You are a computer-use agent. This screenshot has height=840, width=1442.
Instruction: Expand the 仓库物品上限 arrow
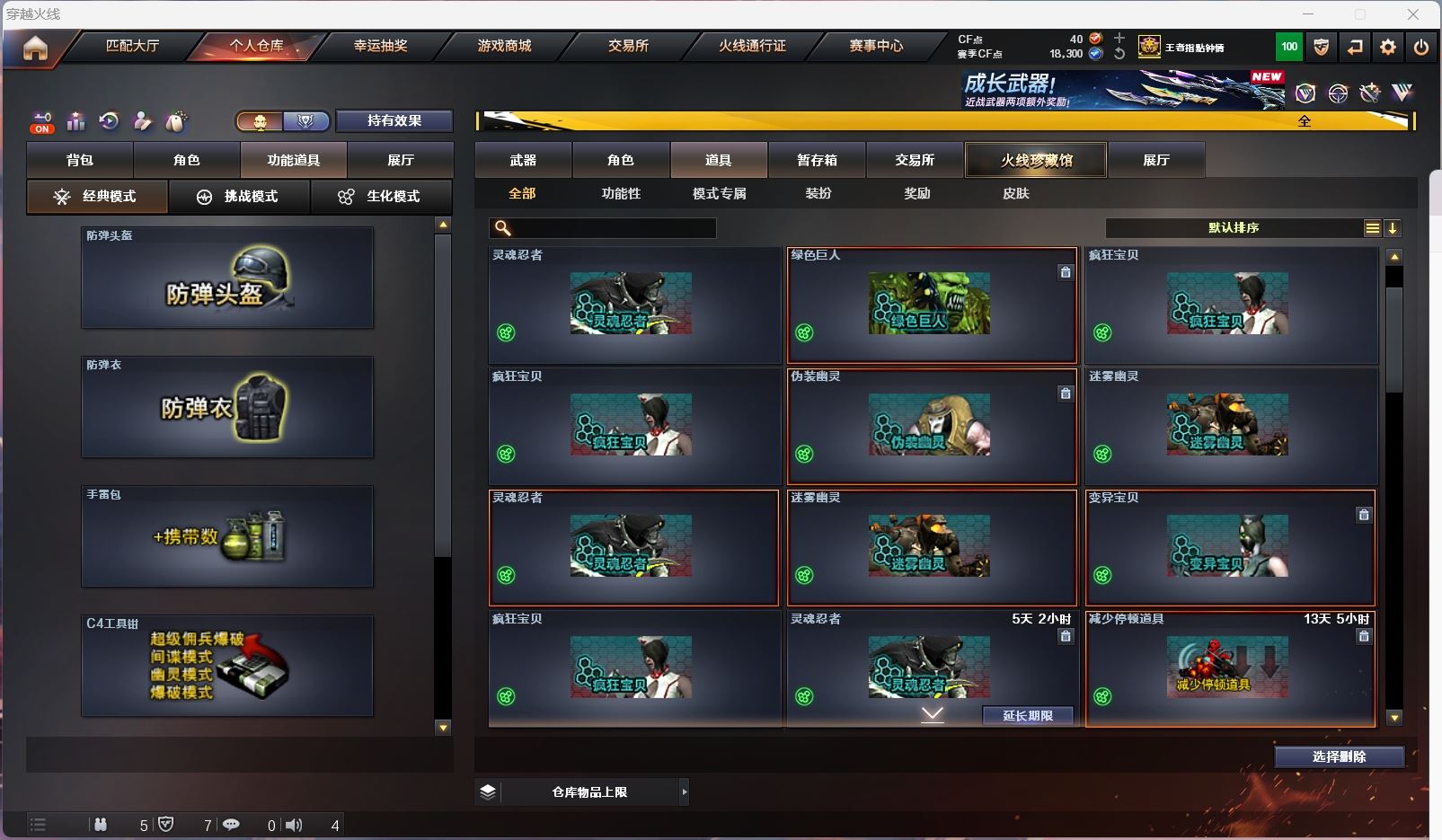pyautogui.click(x=684, y=791)
